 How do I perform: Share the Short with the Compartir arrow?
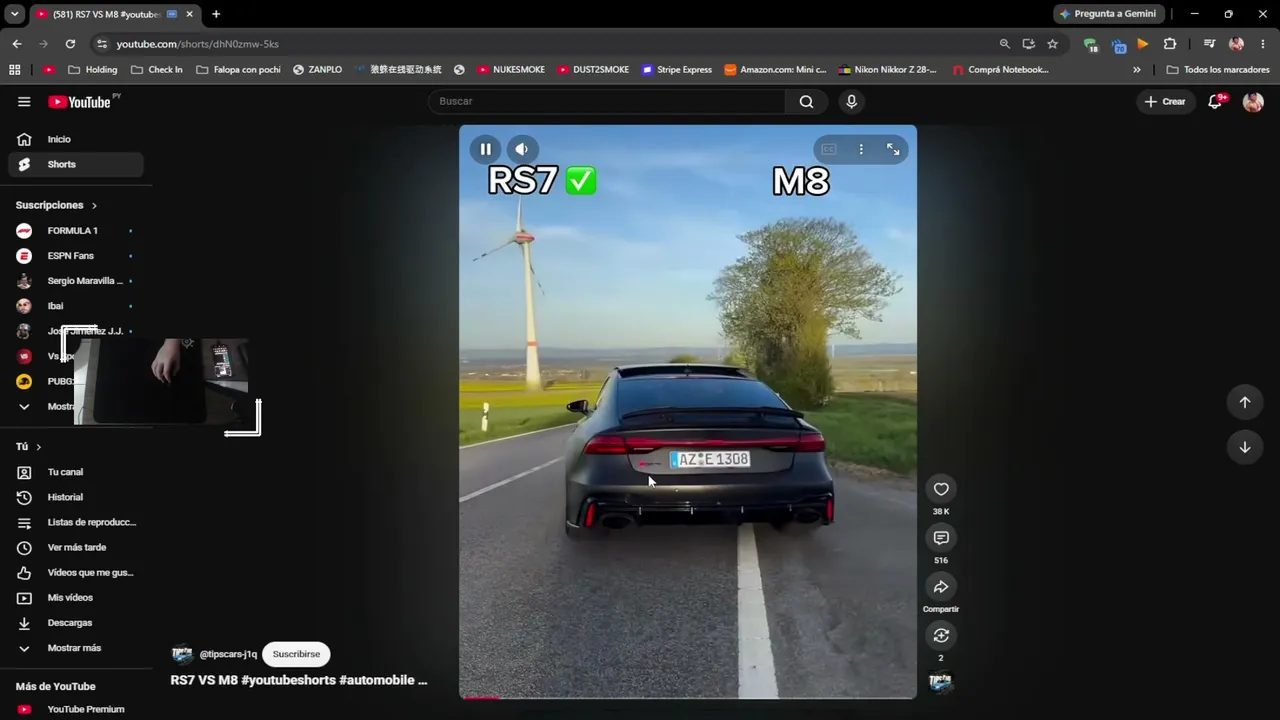coord(941,587)
